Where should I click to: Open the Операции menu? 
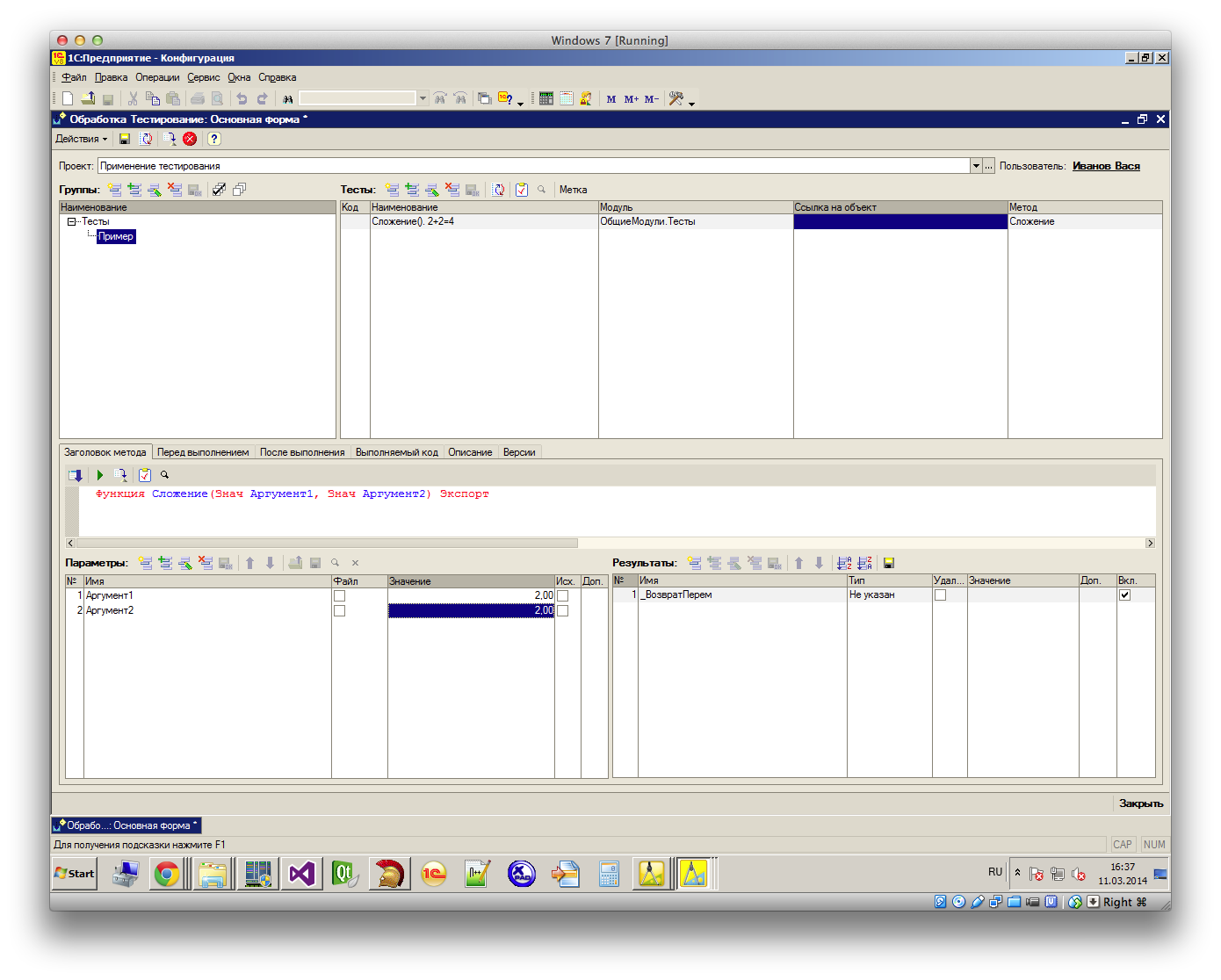157,77
